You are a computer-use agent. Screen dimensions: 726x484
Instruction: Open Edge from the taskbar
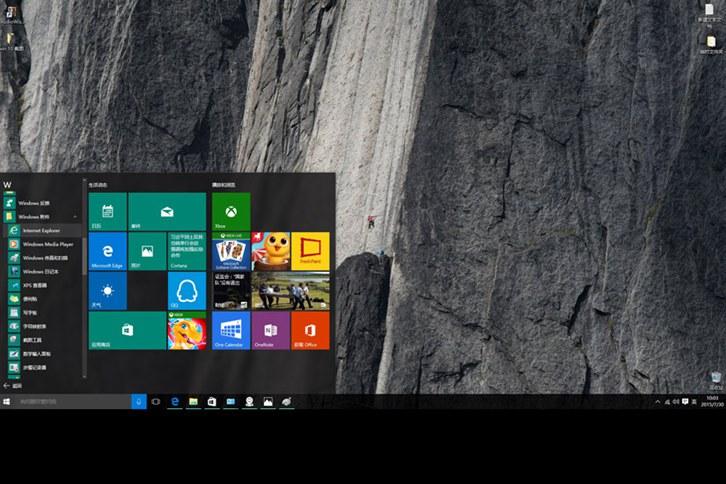click(x=175, y=402)
